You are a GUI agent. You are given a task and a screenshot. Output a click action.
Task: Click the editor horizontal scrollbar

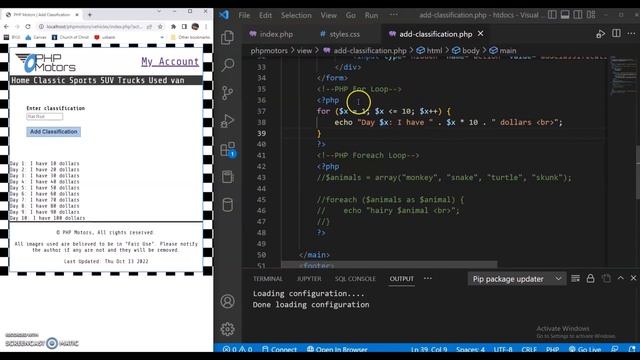[389, 264]
